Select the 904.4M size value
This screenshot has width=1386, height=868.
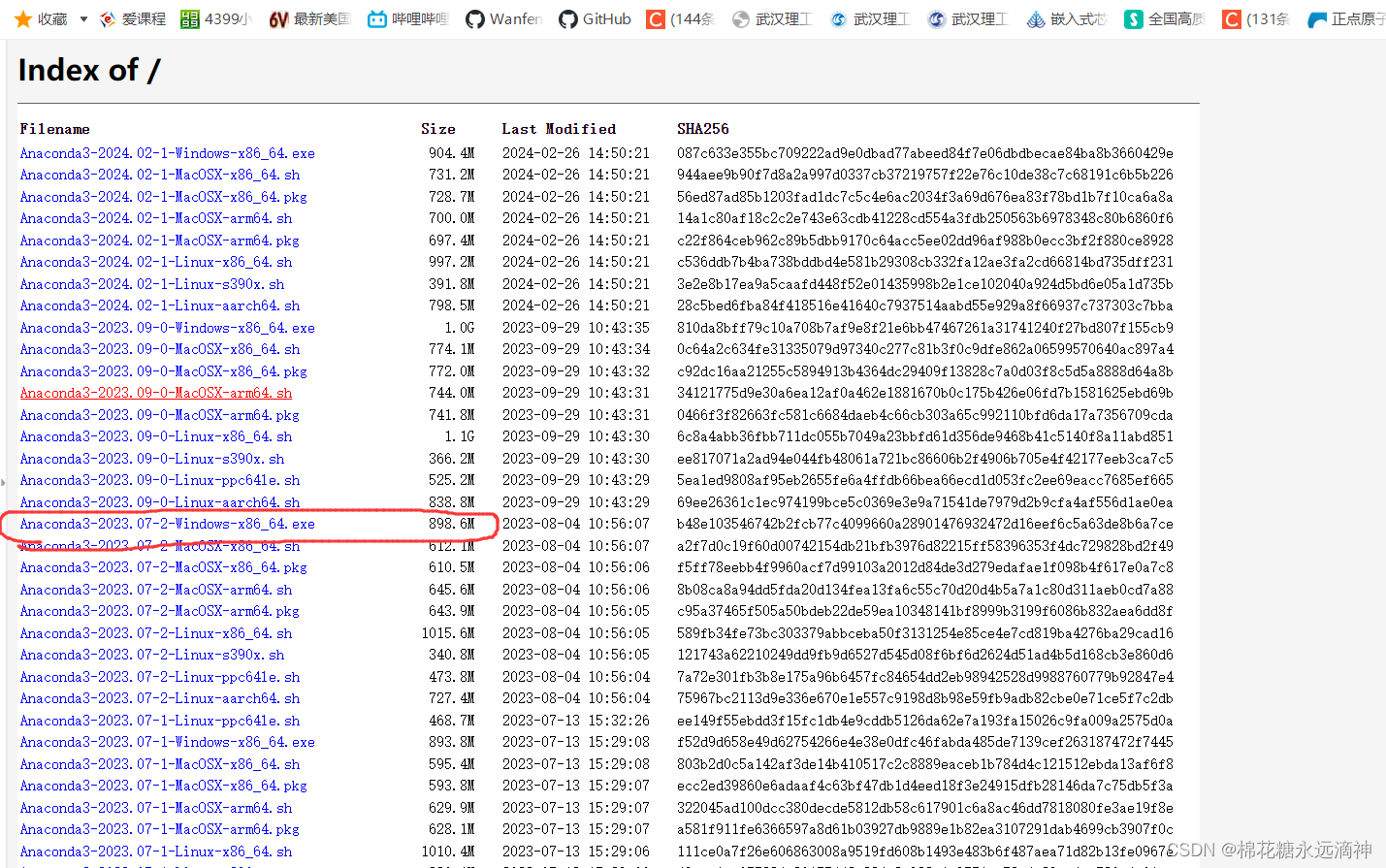(452, 153)
